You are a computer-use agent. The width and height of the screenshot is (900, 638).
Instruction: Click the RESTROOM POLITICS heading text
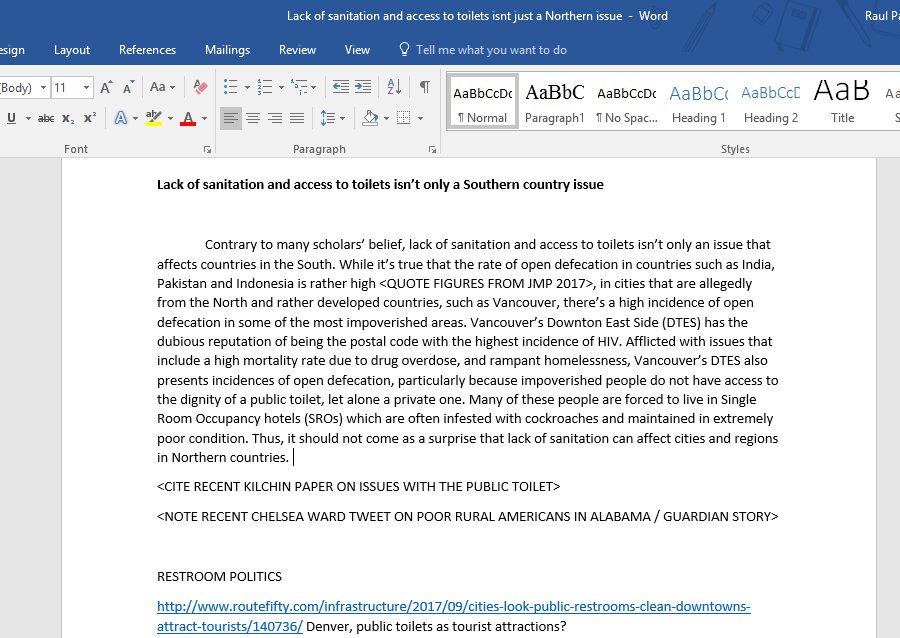point(219,577)
